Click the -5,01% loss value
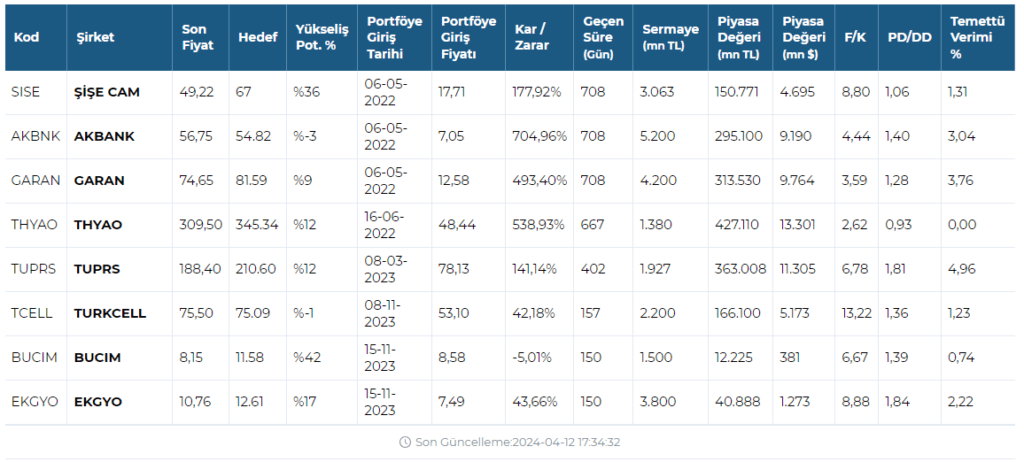The width and height of the screenshot is (1024, 462). click(532, 358)
